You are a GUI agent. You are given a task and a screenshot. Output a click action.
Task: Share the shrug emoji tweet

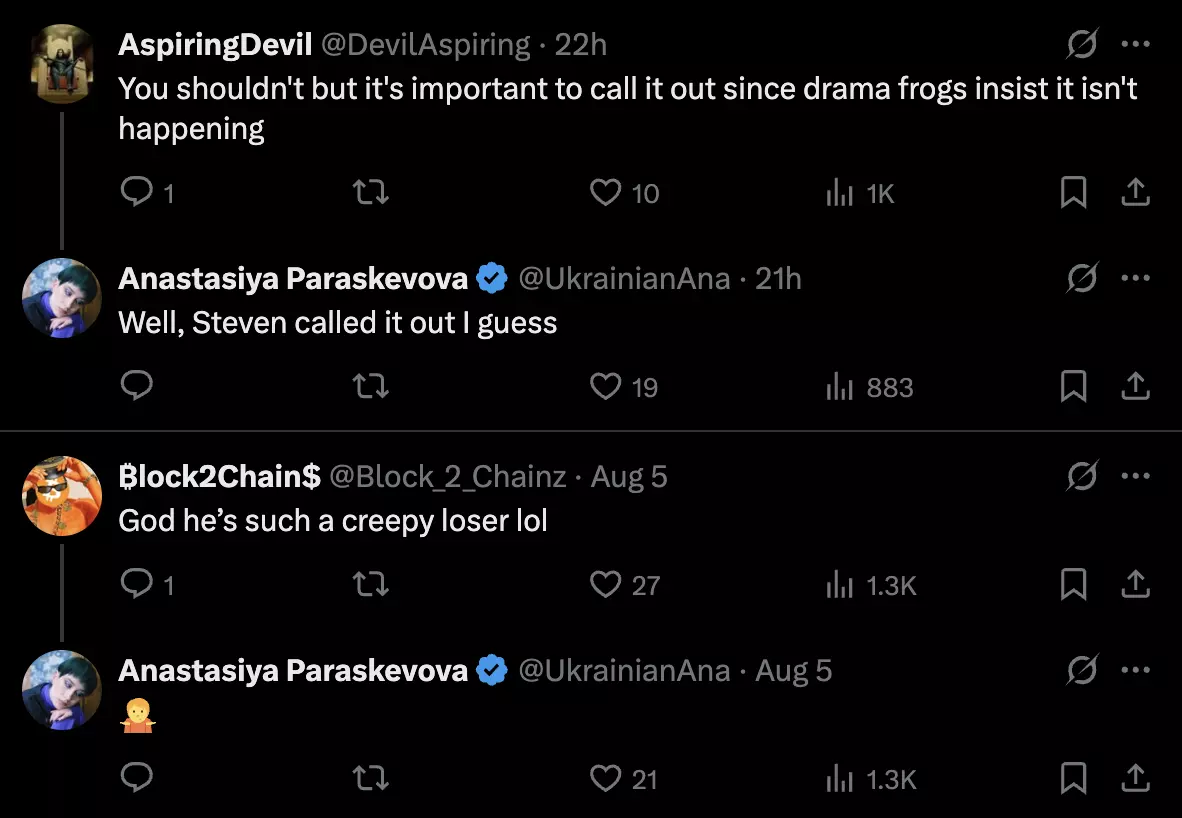pyautogui.click(x=1135, y=778)
